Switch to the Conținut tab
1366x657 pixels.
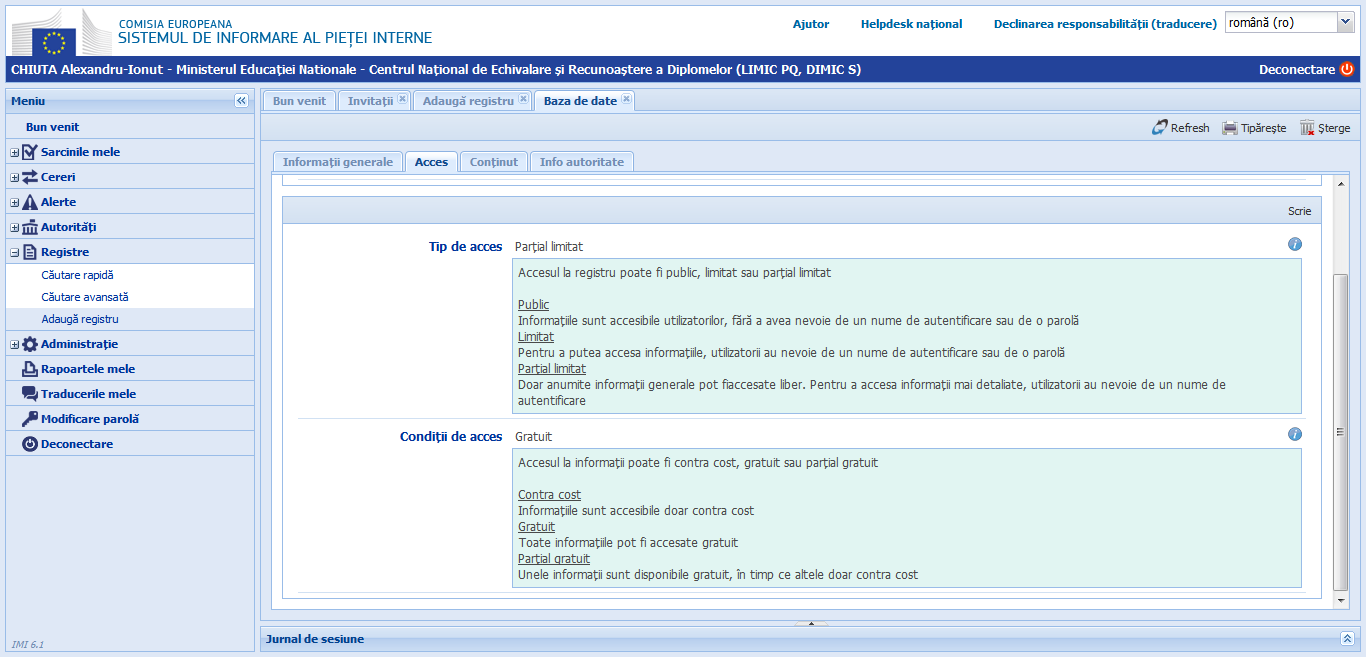(493, 160)
